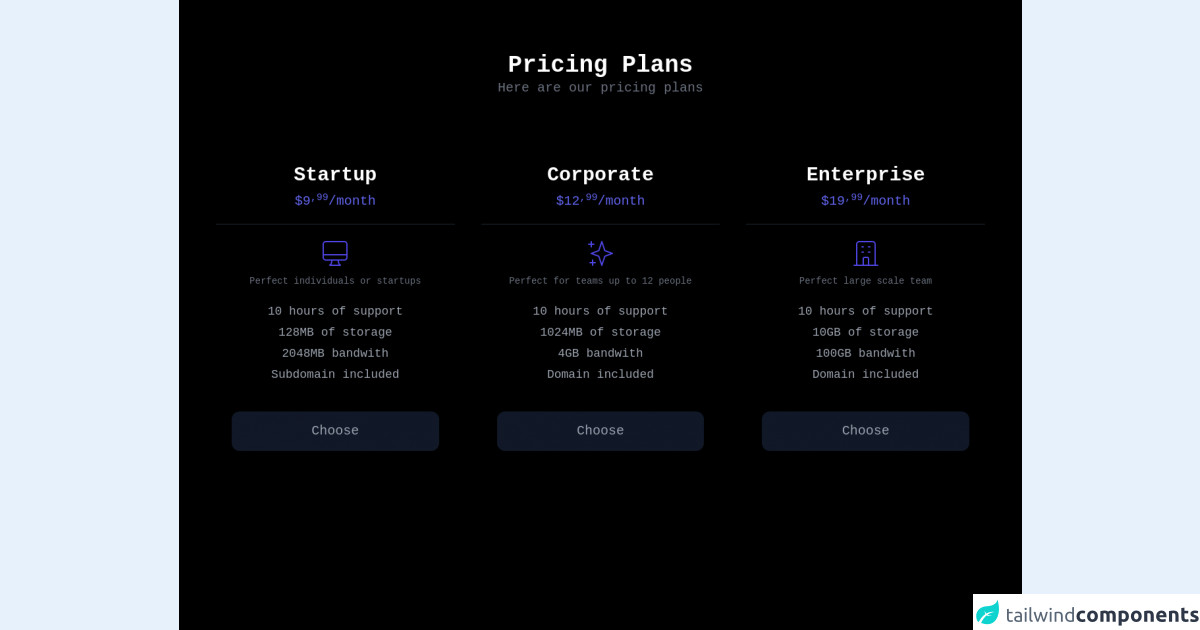Click 'Here are our pricing plans' subtitle
This screenshot has height=630, width=1200.
pos(600,88)
